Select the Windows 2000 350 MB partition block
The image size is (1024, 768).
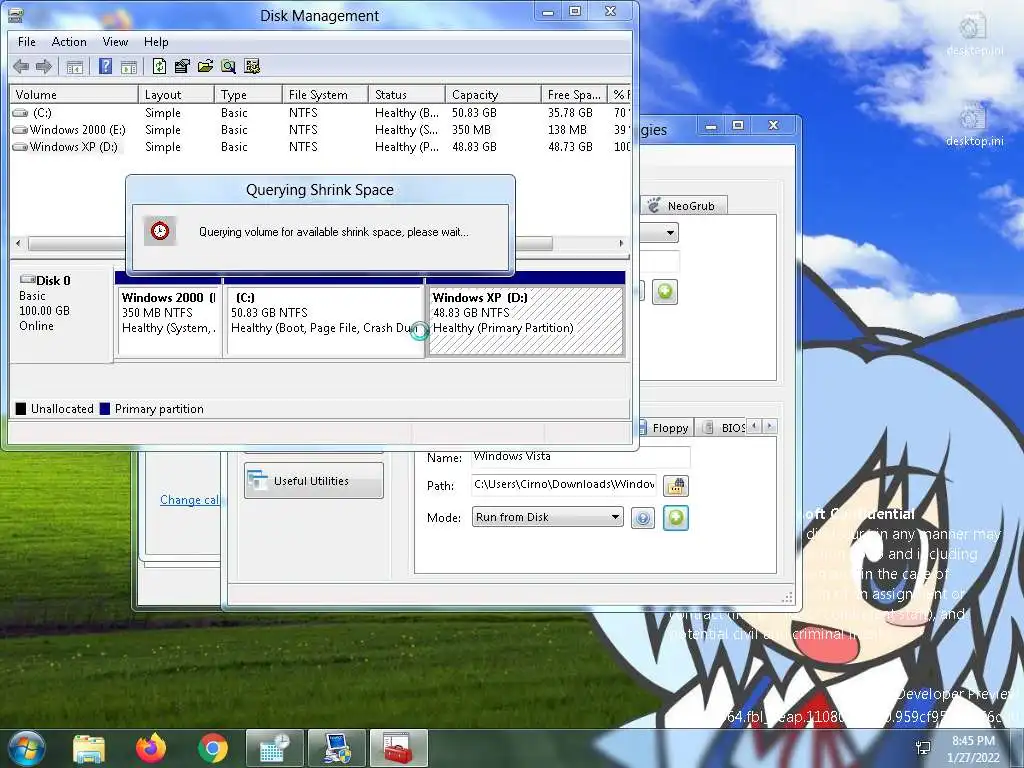coord(168,320)
